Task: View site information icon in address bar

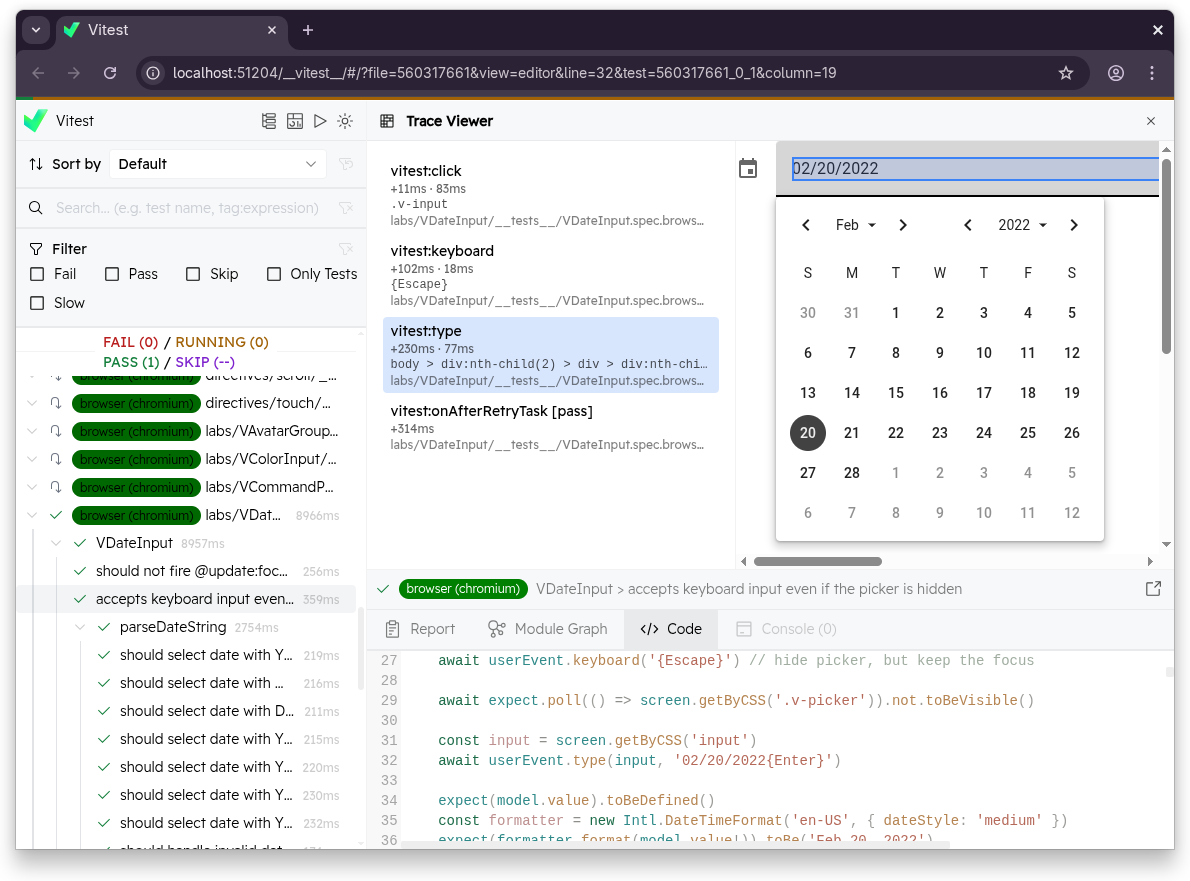Action: 153,73
